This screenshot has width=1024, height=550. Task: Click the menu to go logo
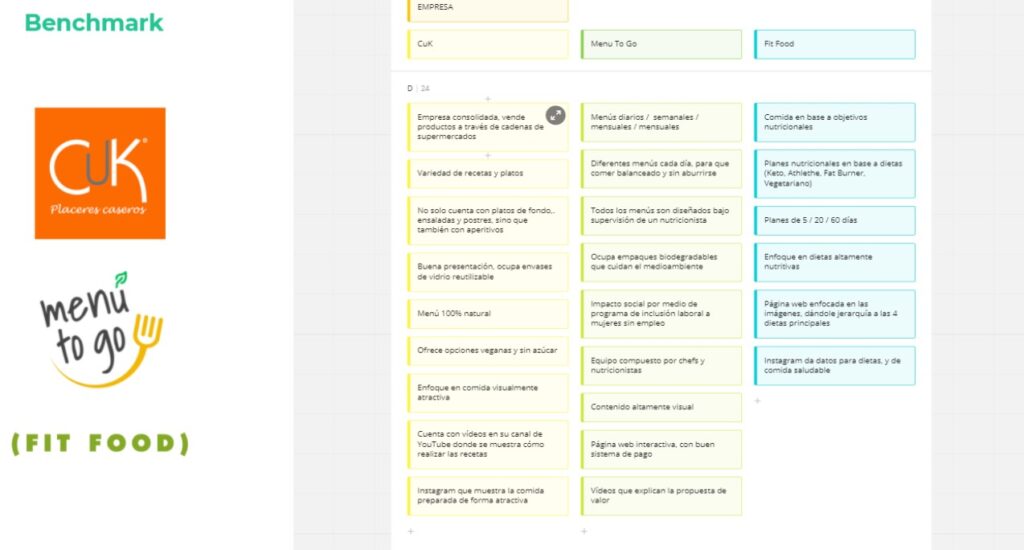[101, 329]
